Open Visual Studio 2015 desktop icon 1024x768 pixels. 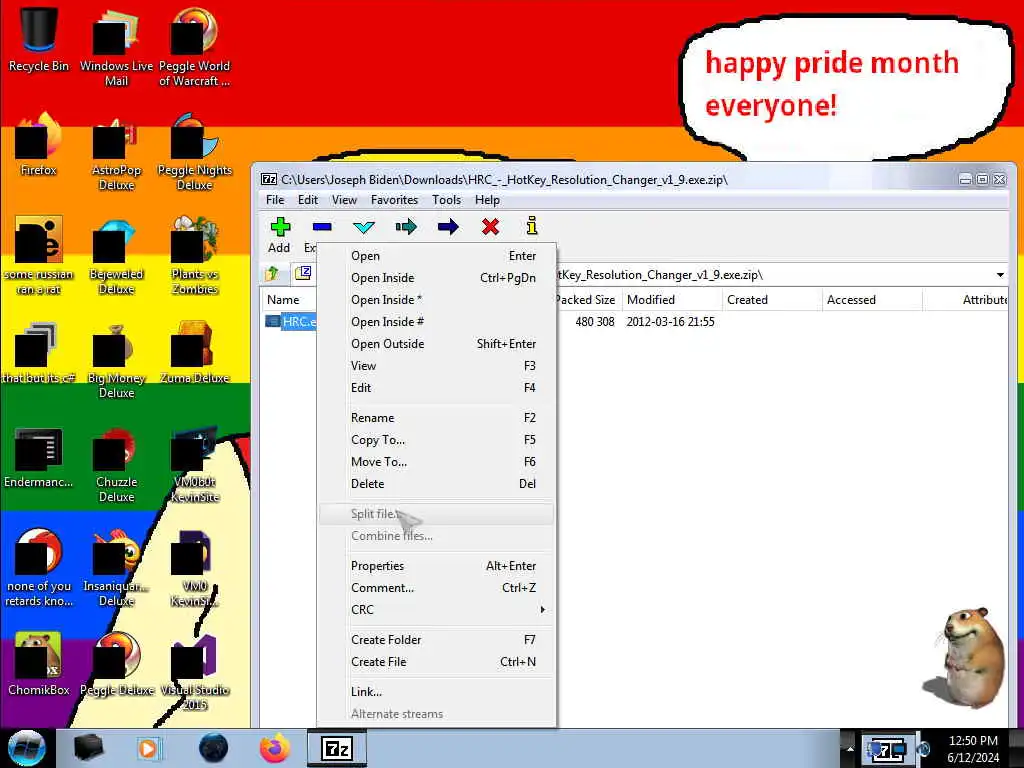click(x=195, y=671)
